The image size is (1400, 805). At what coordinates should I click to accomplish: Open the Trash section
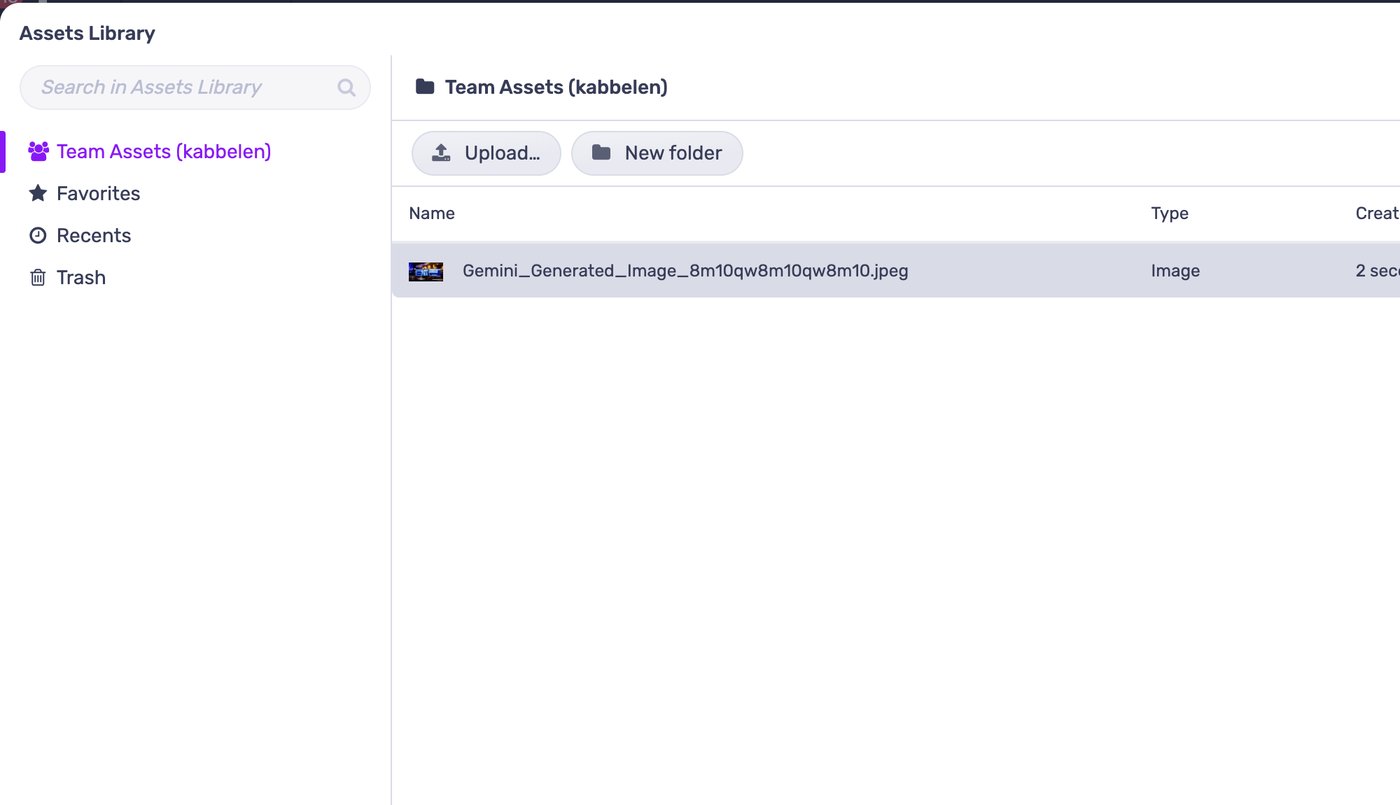(81, 277)
